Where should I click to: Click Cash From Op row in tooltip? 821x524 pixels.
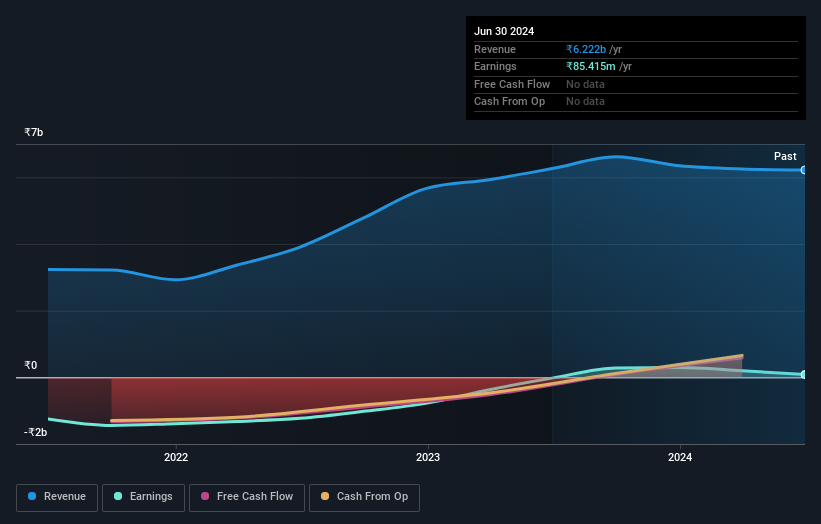(636, 102)
